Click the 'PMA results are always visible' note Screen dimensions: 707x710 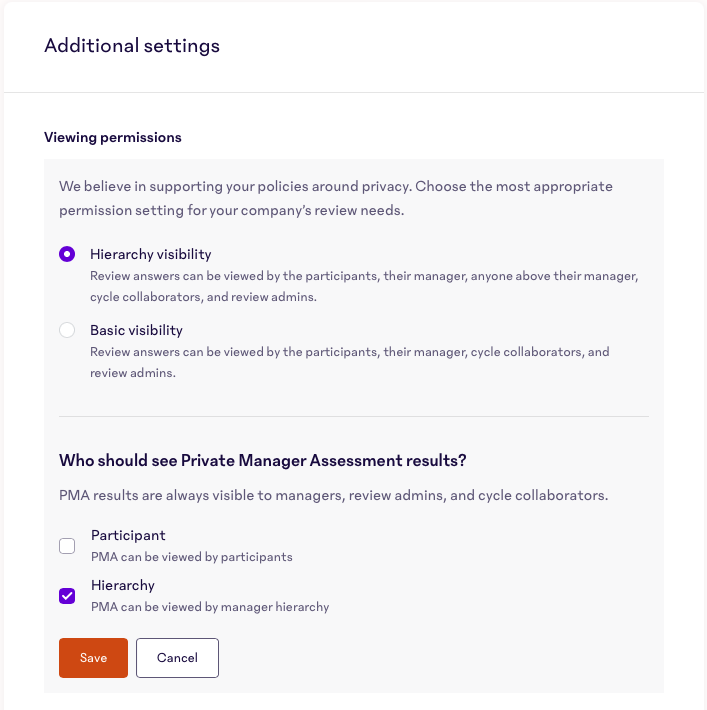[x=333, y=495]
